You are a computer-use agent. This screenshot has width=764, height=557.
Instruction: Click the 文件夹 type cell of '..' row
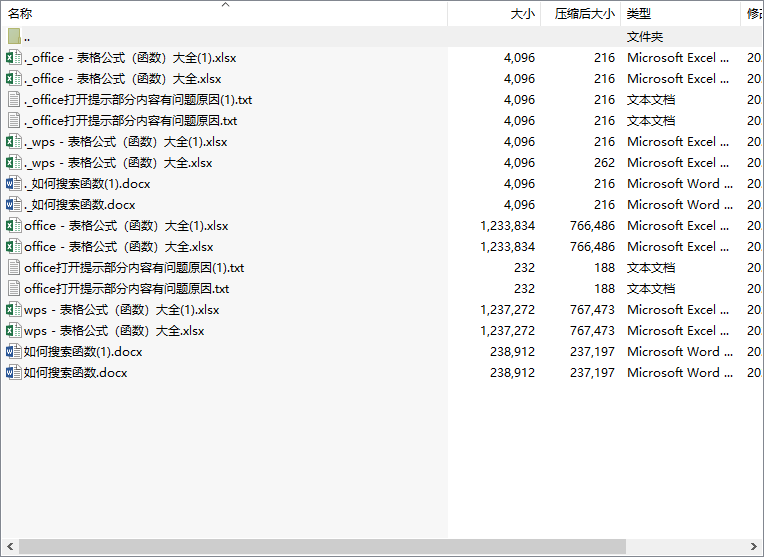[645, 37]
